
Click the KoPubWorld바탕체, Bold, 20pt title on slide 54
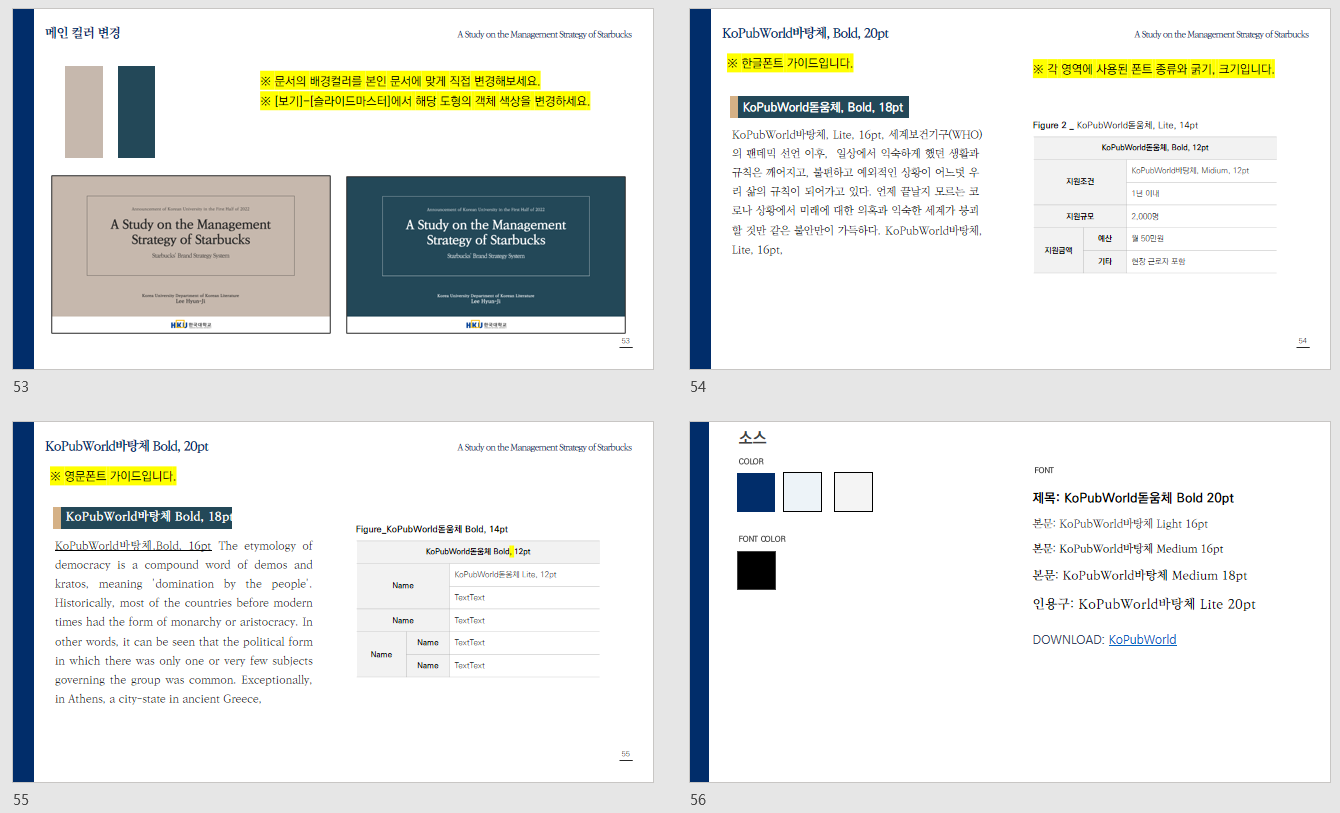click(805, 33)
